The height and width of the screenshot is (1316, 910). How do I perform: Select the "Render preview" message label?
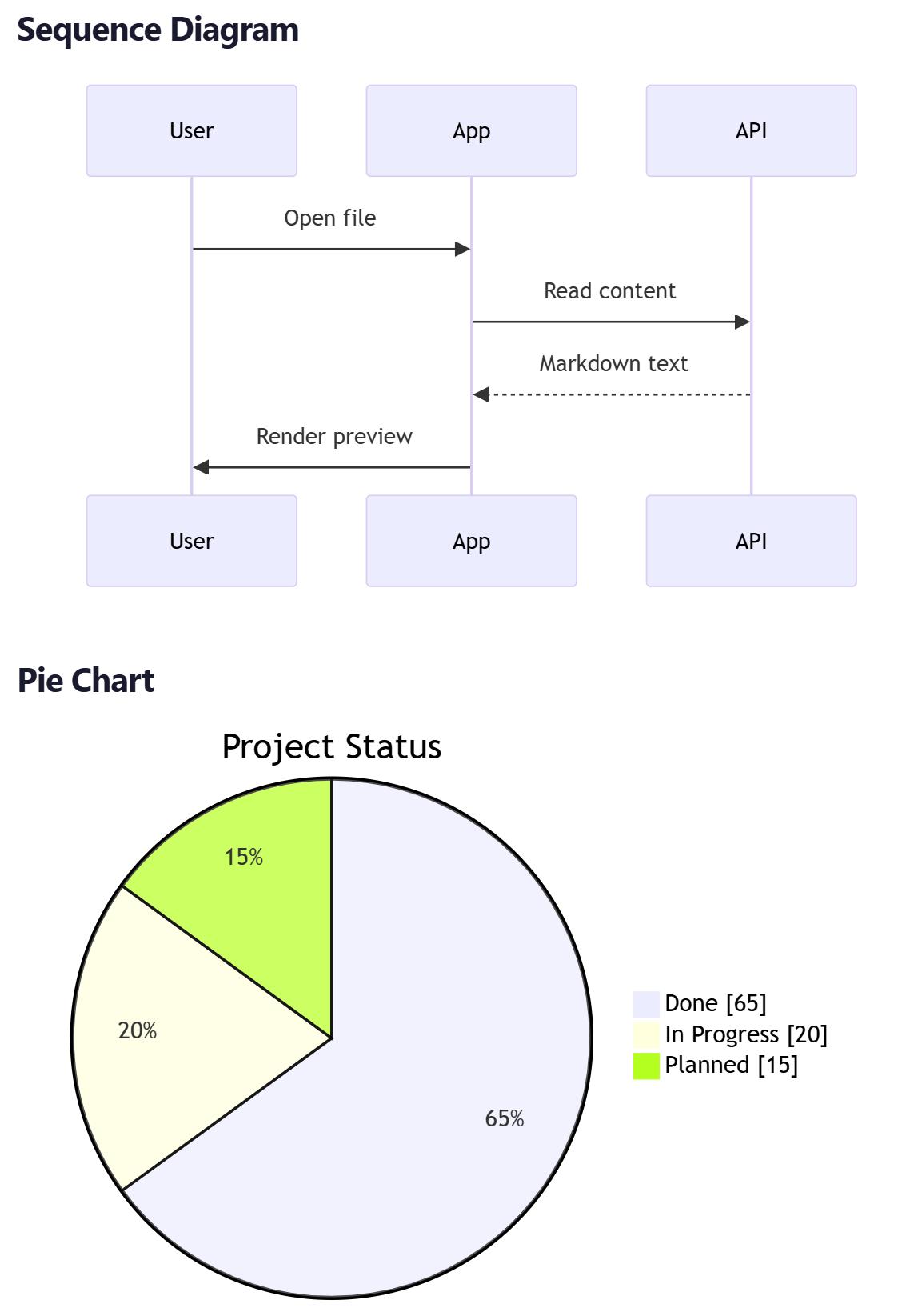(334, 437)
